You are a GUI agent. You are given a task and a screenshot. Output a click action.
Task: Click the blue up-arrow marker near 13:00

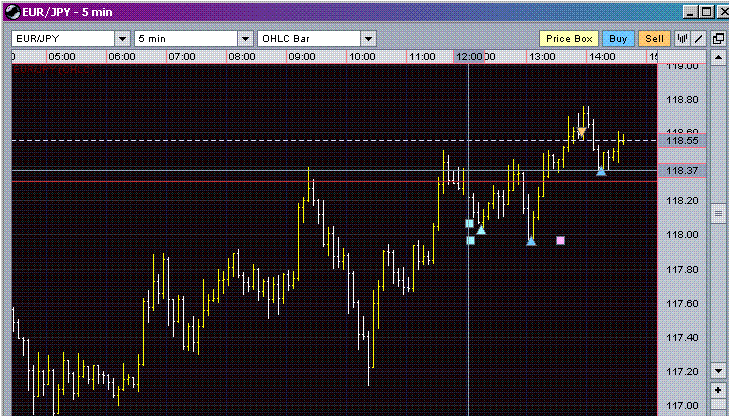pos(531,240)
